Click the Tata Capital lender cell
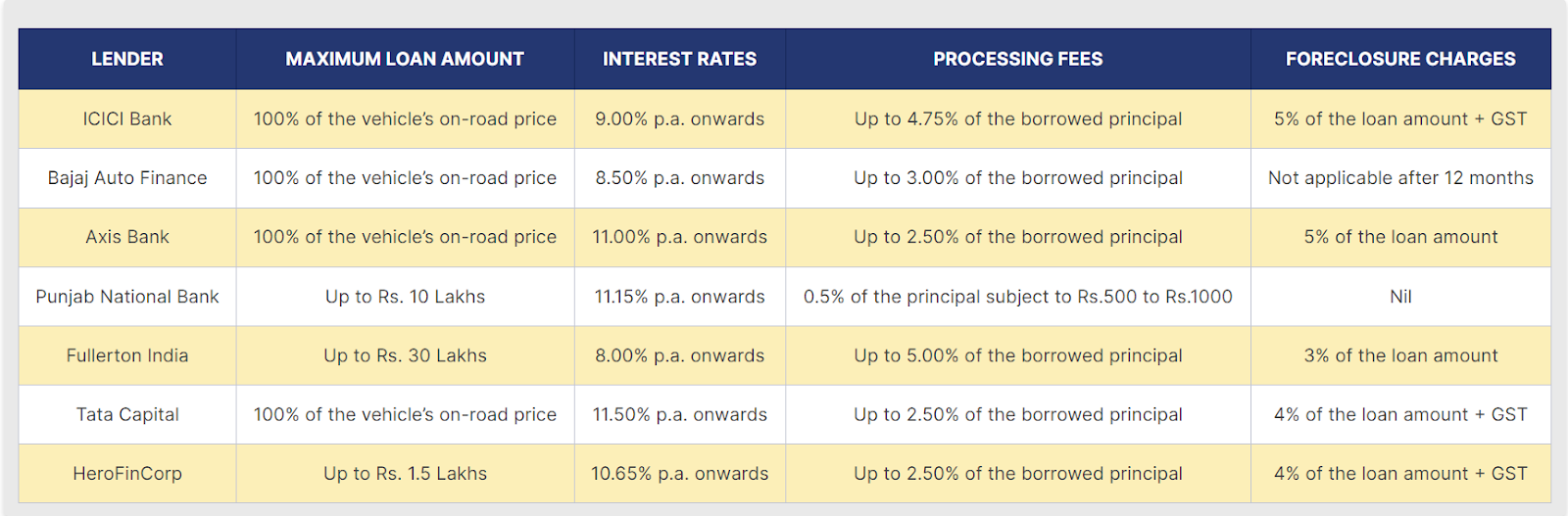Image resolution: width=1568 pixels, height=516 pixels. coord(127,414)
